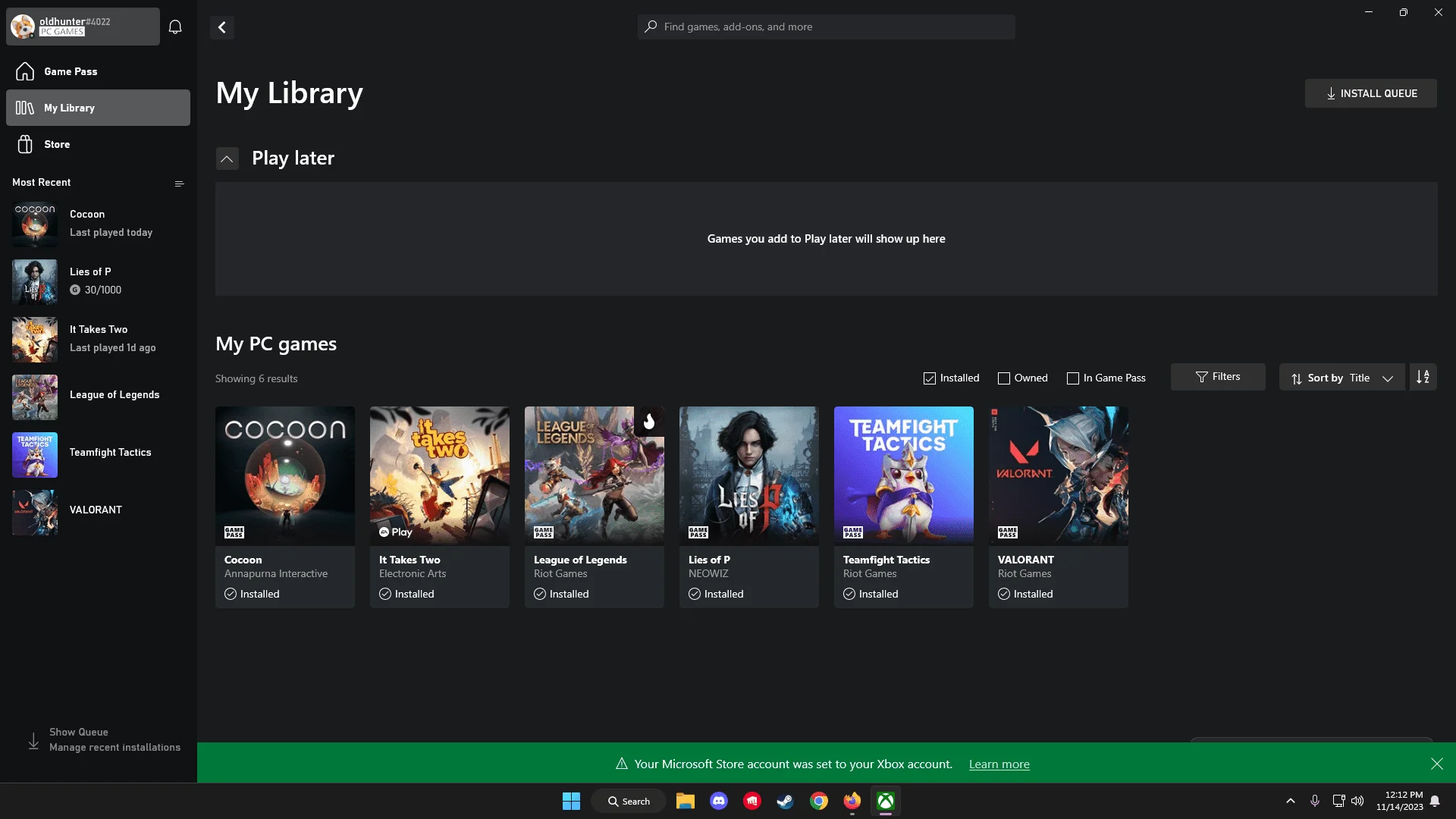Check the Owned filter checkbox
This screenshot has height=819, width=1456.
(x=1004, y=378)
